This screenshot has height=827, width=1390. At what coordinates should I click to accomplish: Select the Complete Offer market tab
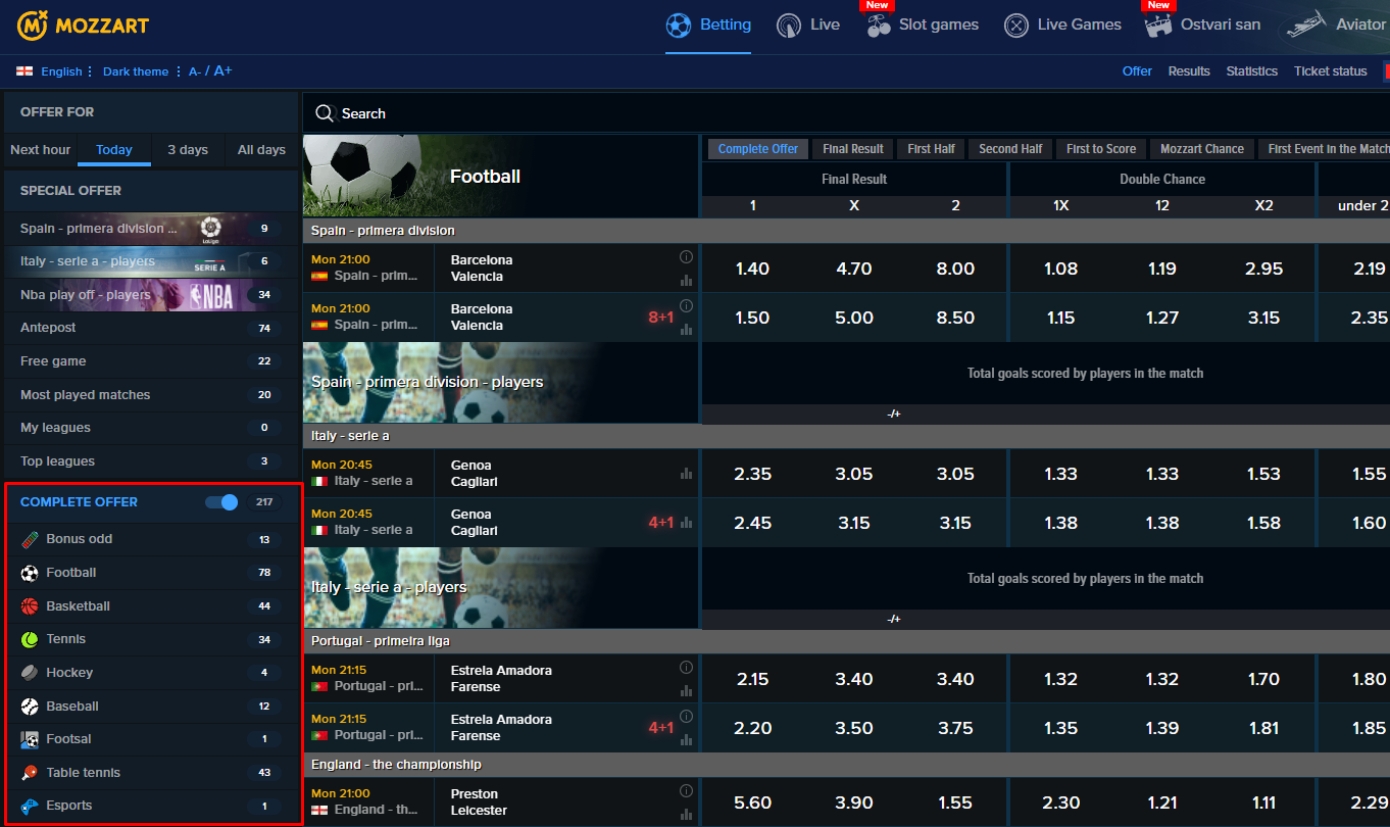758,149
